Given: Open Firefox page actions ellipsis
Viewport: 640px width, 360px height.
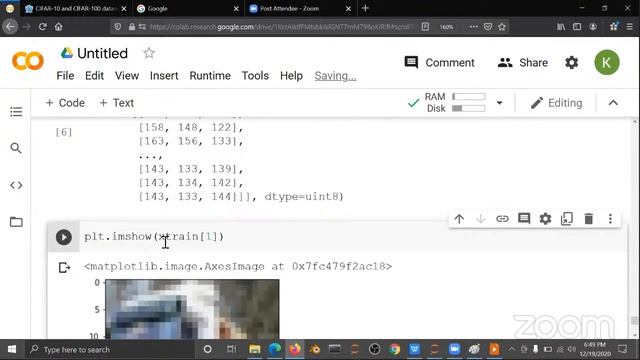Looking at the screenshot, I should (x=473, y=27).
